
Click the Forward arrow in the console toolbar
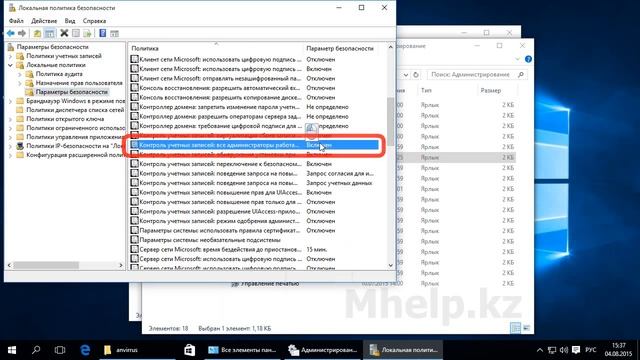coord(22,33)
